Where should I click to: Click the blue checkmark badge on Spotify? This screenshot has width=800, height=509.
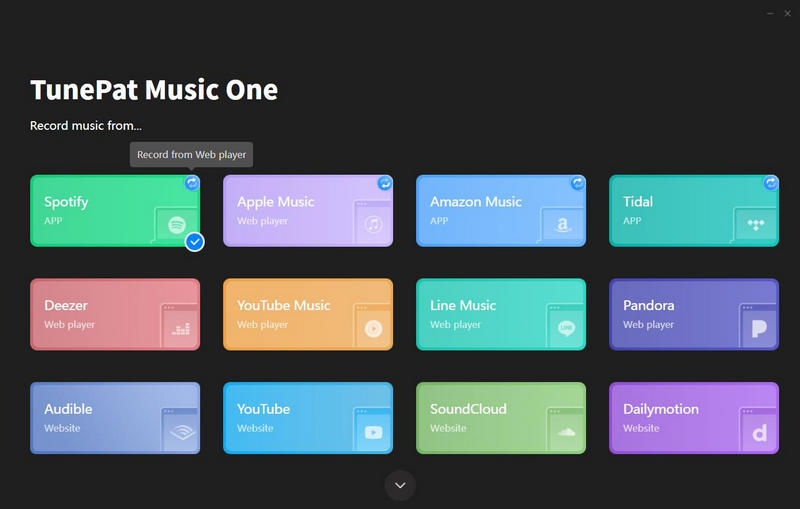tap(194, 242)
